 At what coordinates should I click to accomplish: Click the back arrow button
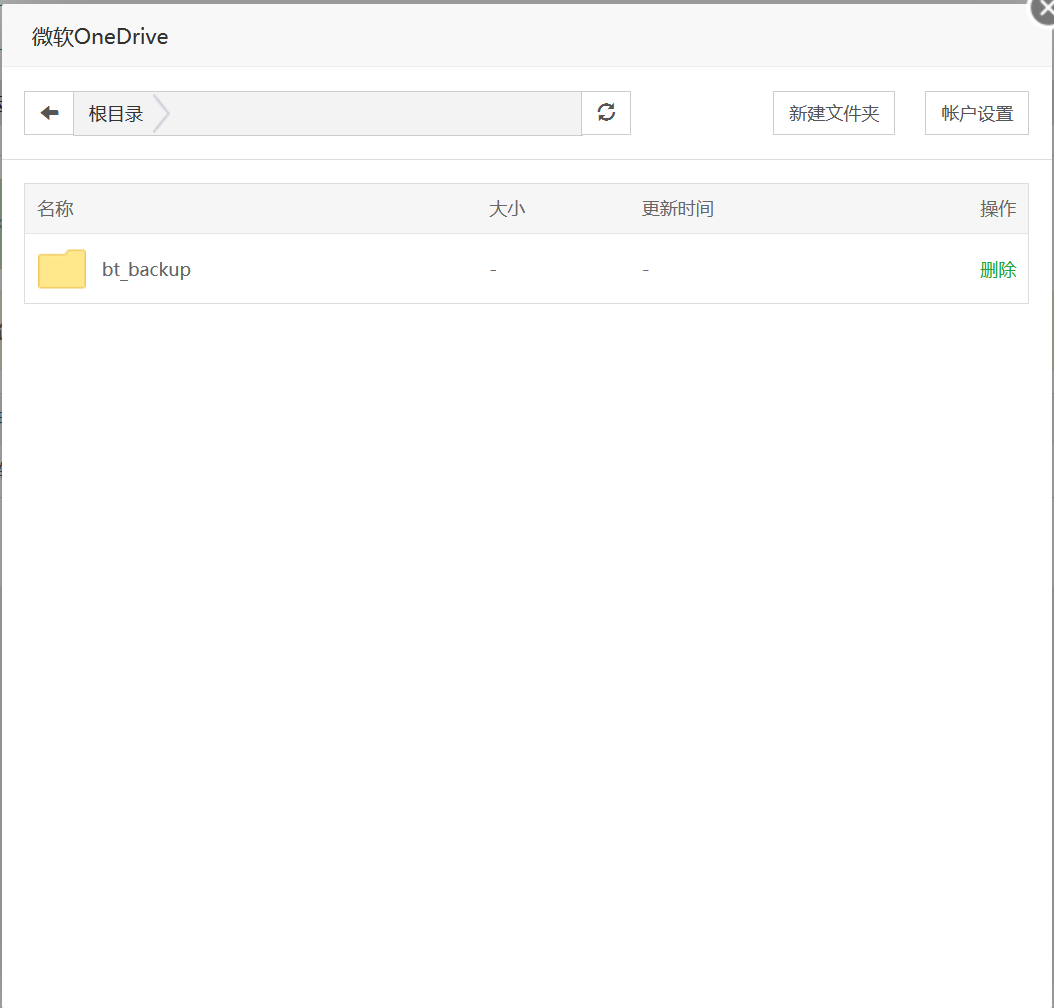pos(49,113)
